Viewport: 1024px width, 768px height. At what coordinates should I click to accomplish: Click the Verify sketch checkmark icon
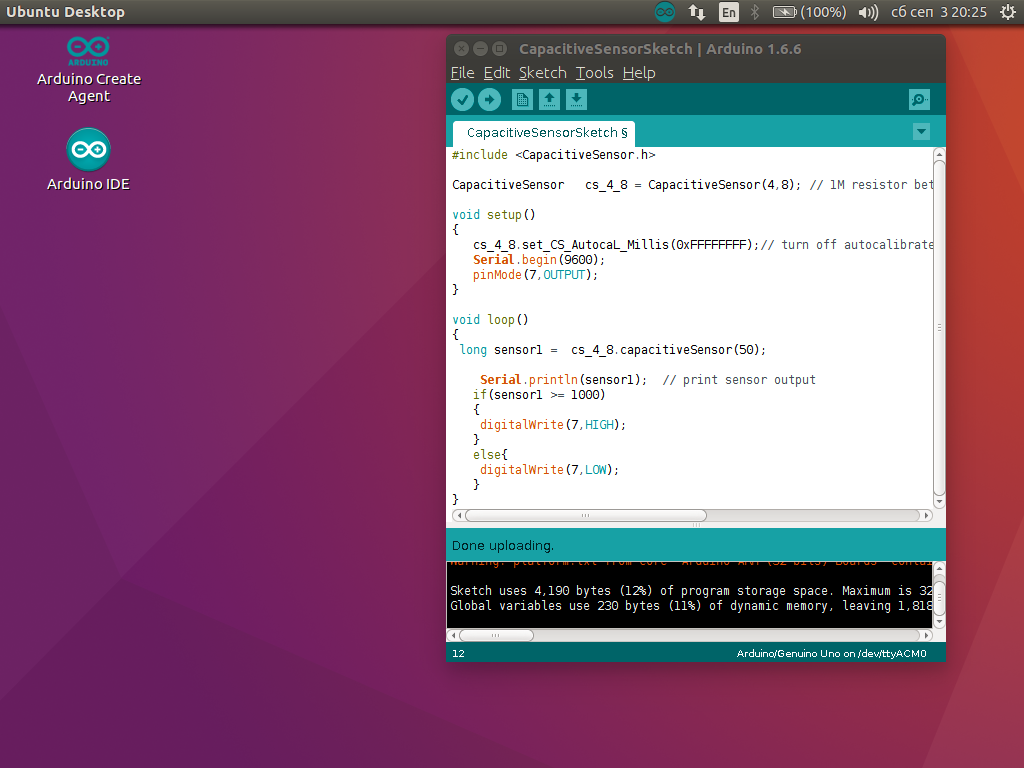coord(462,99)
